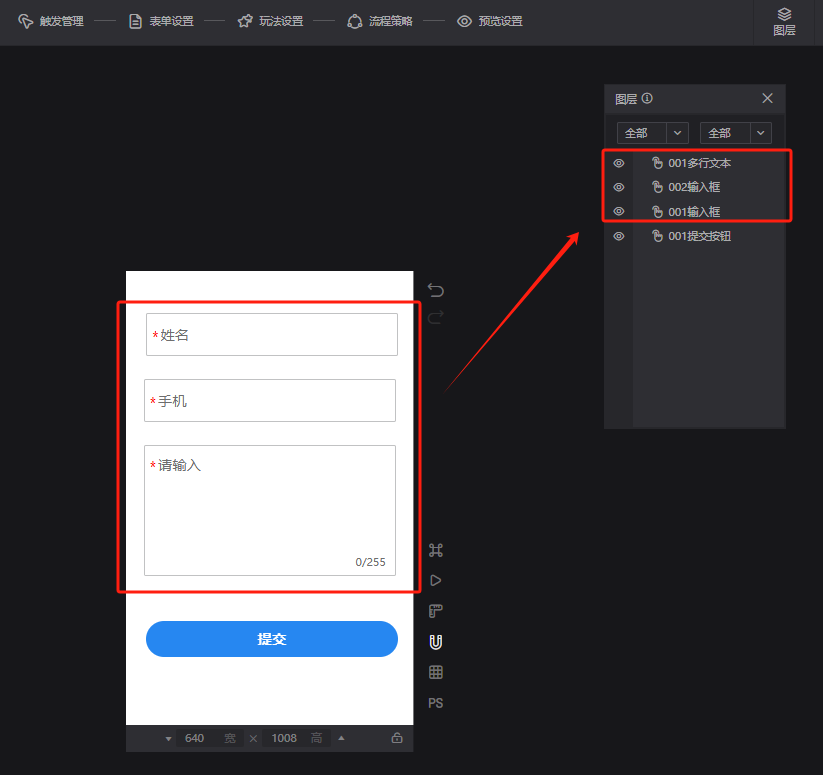The height and width of the screenshot is (775, 823).
Task: Hide the 001提交按钮 layer
Action: (x=619, y=236)
